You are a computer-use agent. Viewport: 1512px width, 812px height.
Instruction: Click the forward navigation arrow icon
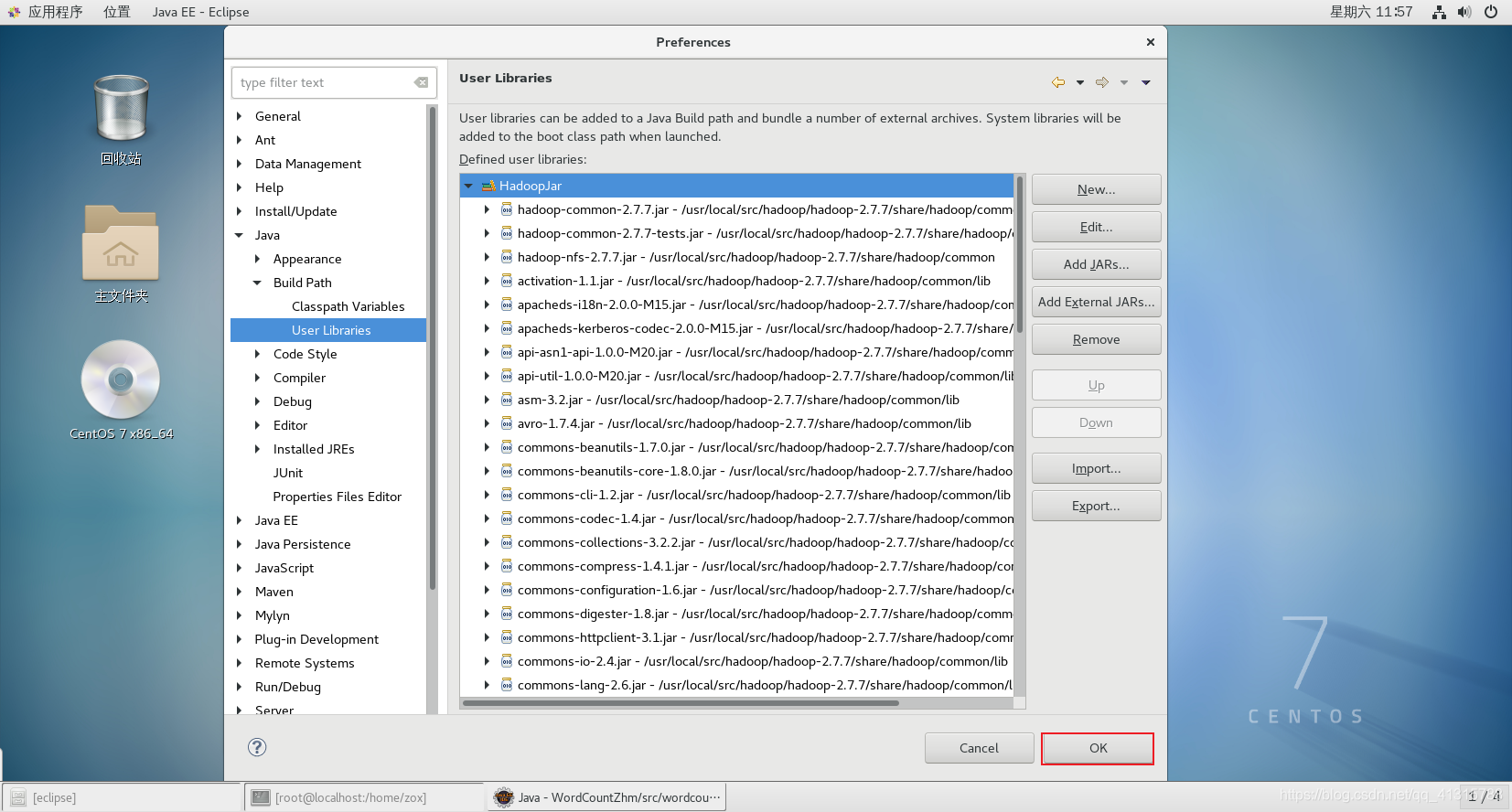(x=1102, y=82)
